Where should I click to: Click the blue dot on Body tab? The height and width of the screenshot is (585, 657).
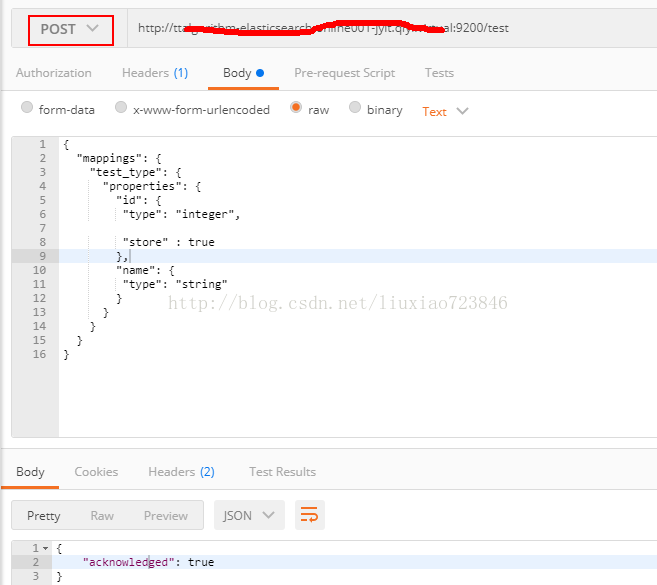pos(260,73)
